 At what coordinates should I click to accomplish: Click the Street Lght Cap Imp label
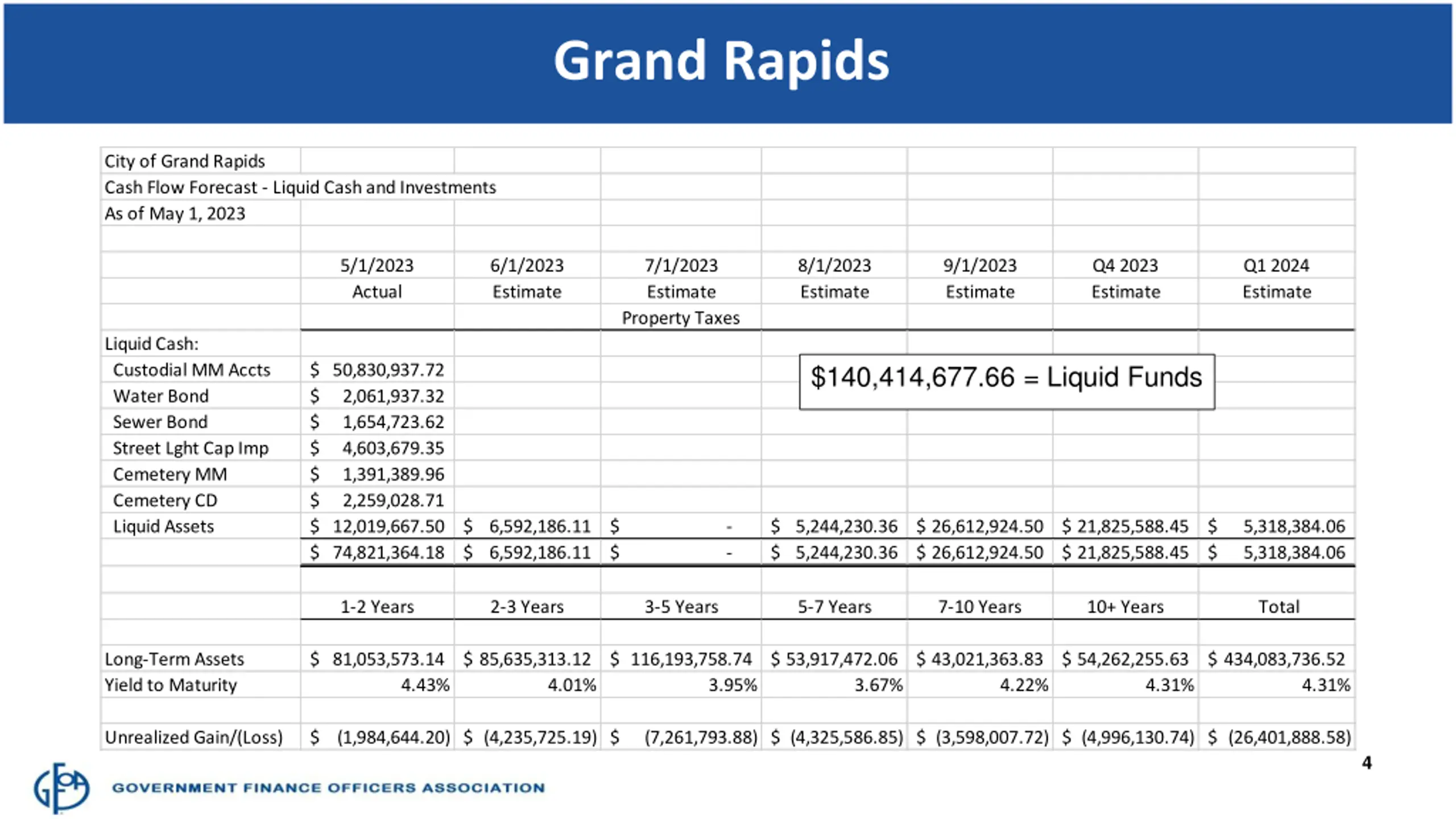191,448
